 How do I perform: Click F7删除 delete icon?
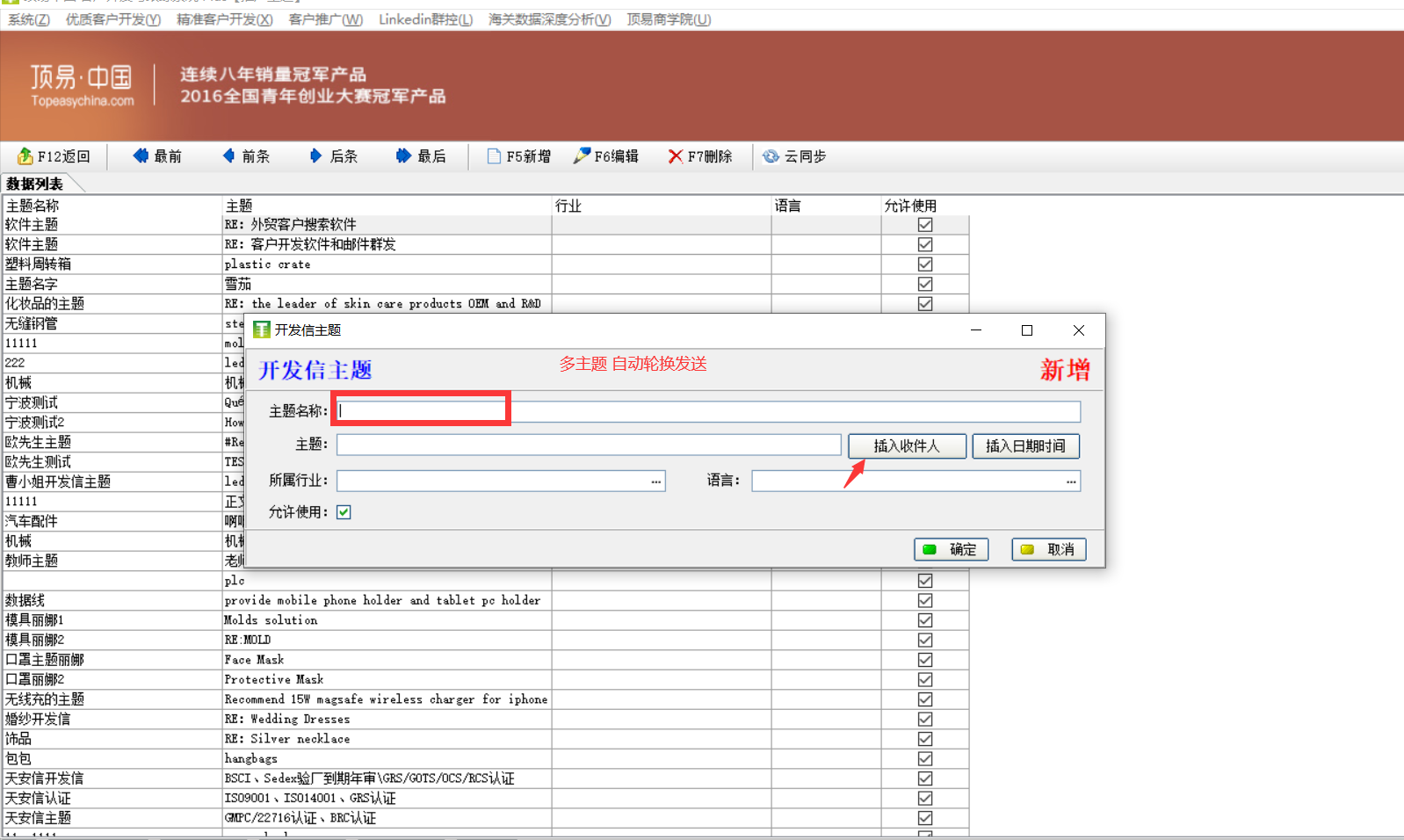pos(675,156)
